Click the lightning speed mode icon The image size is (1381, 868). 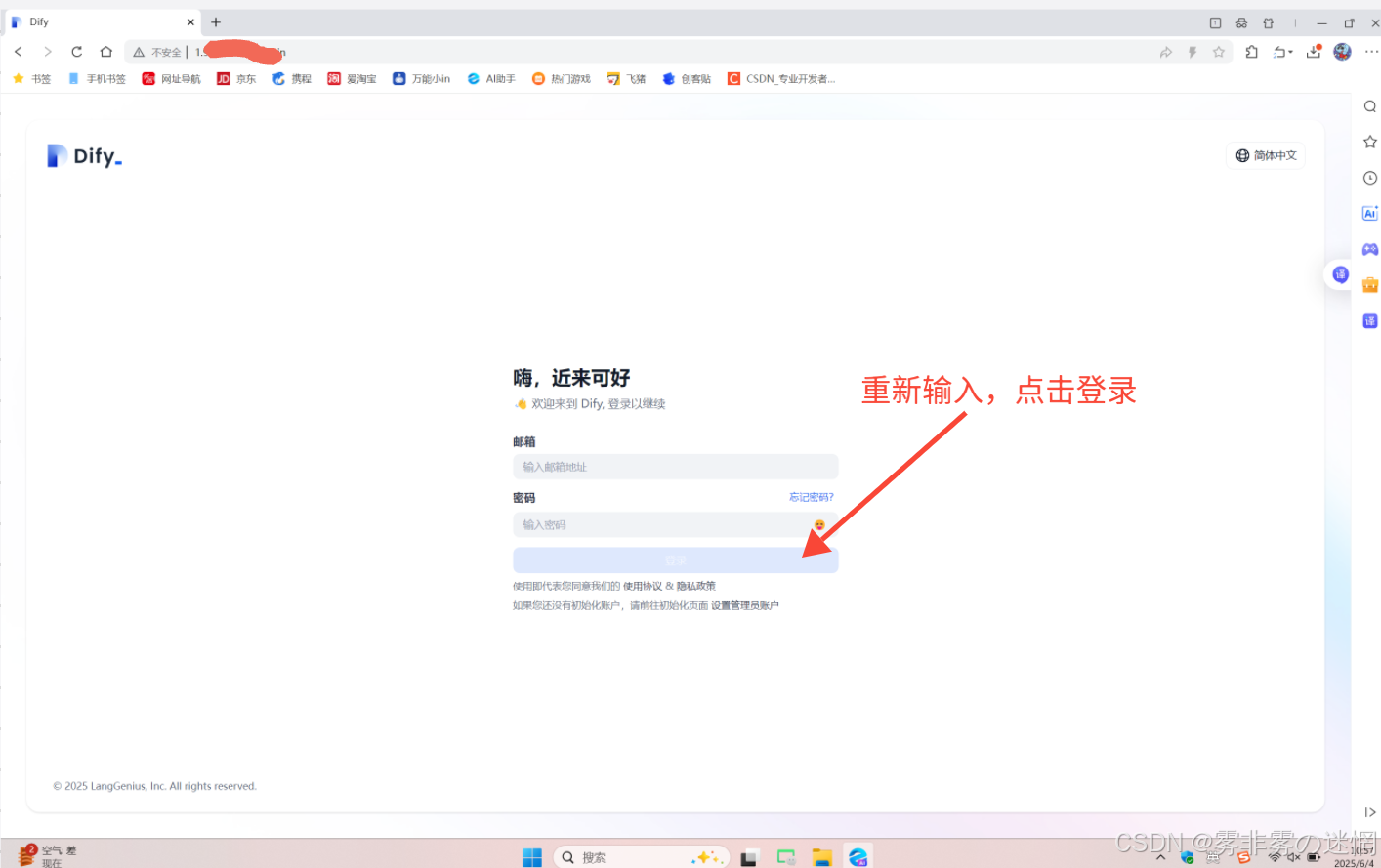1193,52
